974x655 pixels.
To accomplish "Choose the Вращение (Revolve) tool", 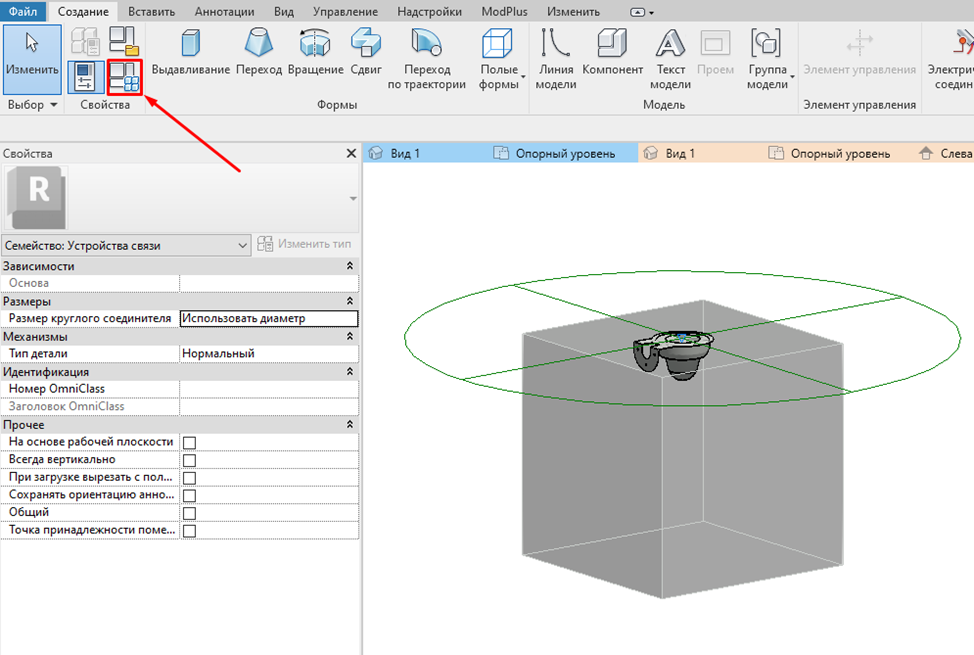I will [315, 45].
